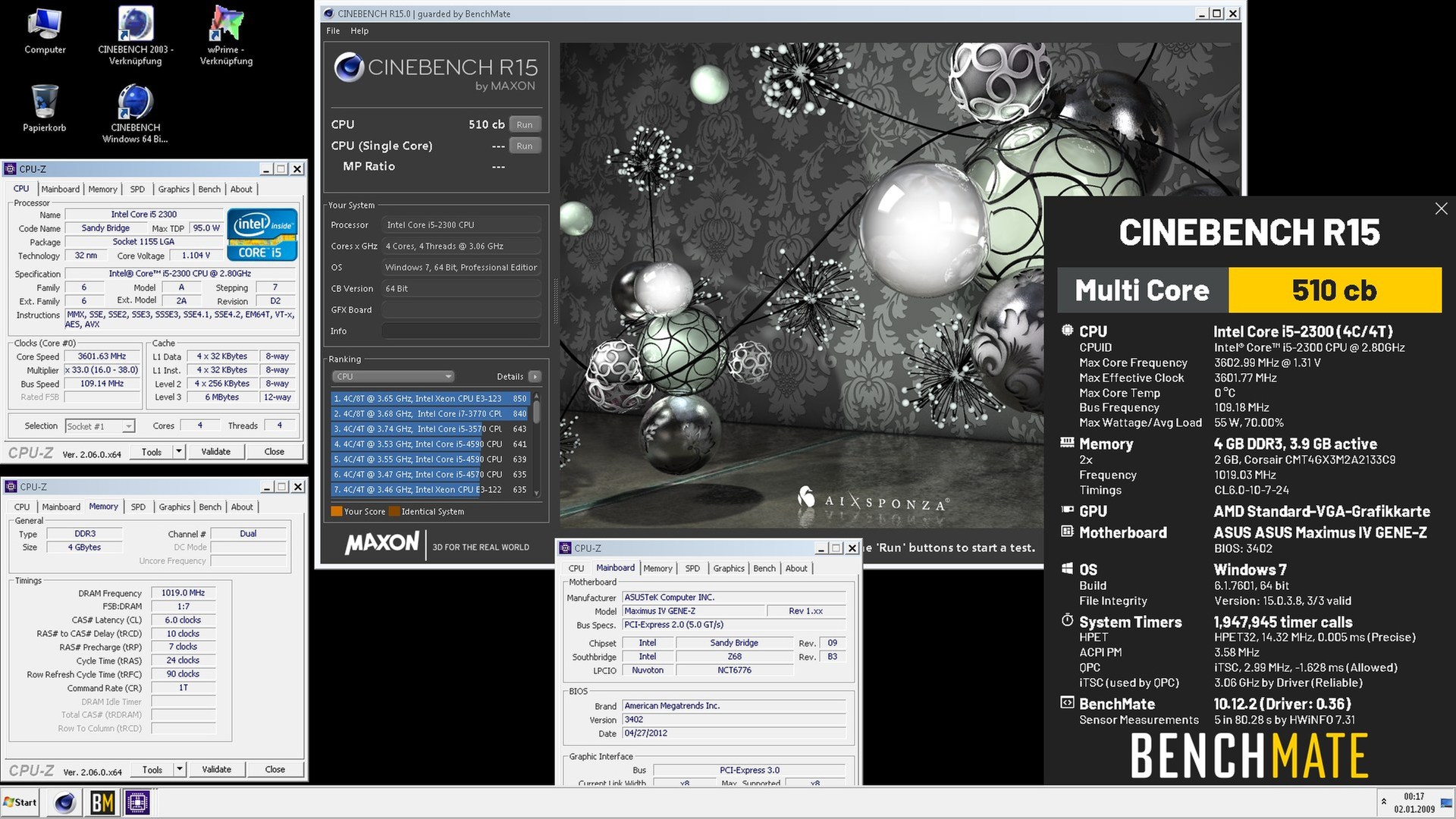Screen dimensions: 1456x819
Task: Run the CPU Single Core test
Action: 525,146
